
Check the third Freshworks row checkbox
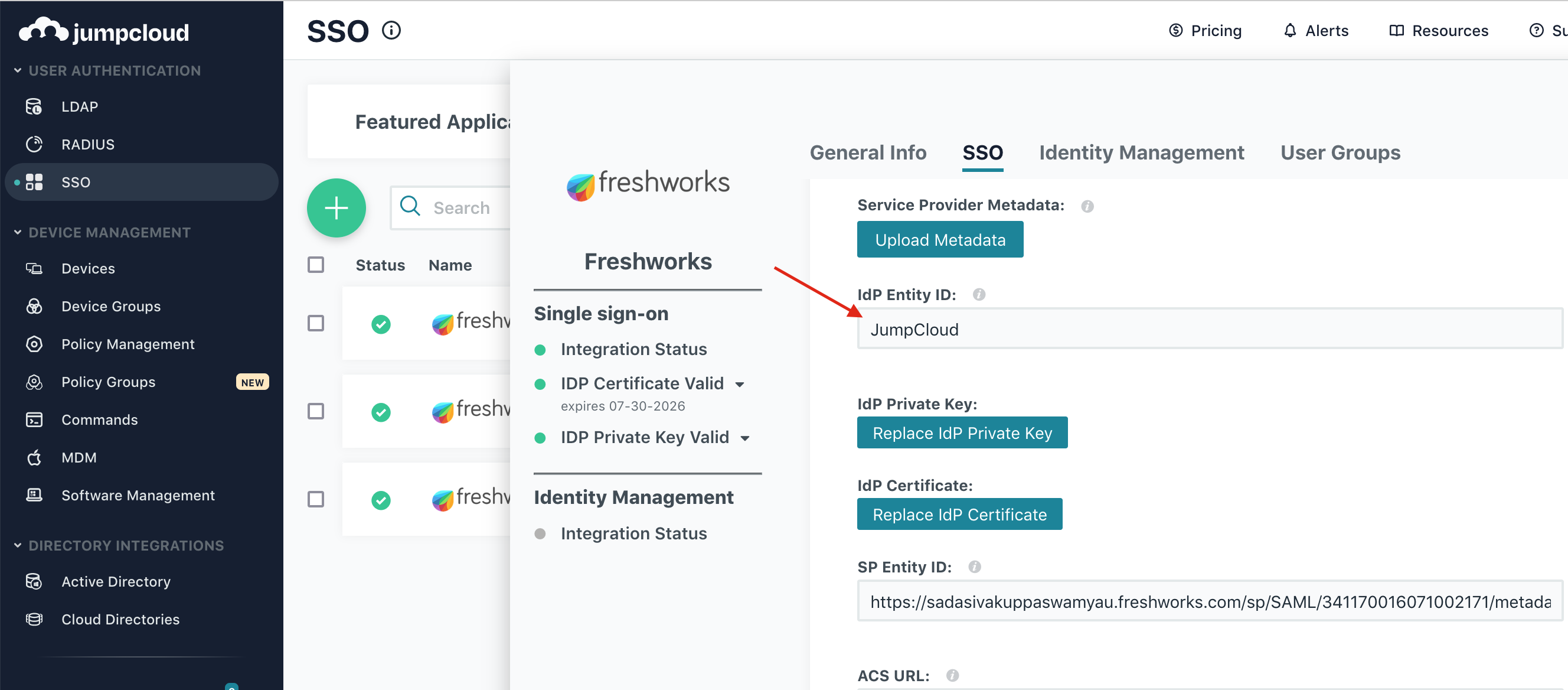click(x=315, y=499)
